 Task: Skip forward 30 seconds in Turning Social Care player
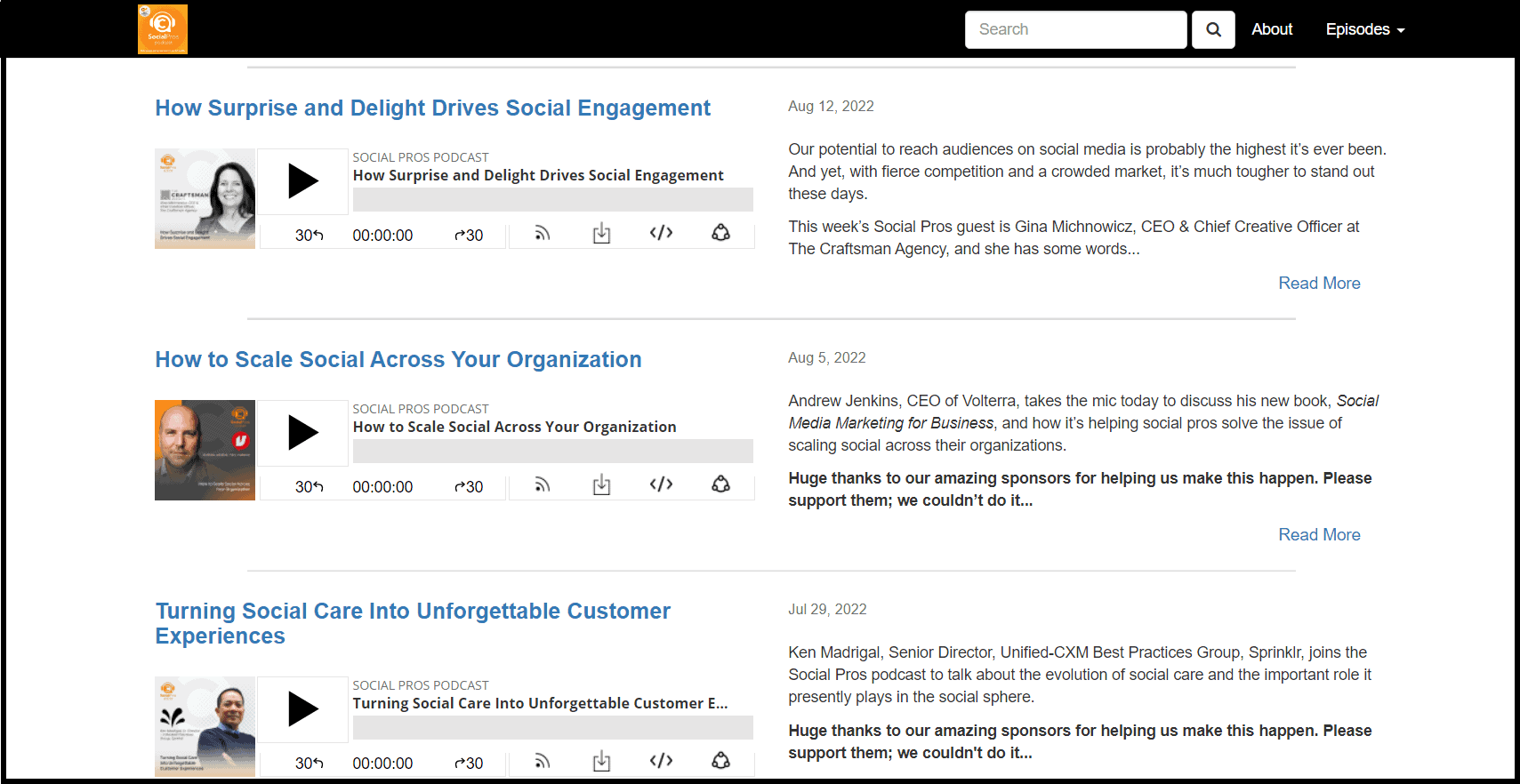pyautogui.click(x=469, y=764)
